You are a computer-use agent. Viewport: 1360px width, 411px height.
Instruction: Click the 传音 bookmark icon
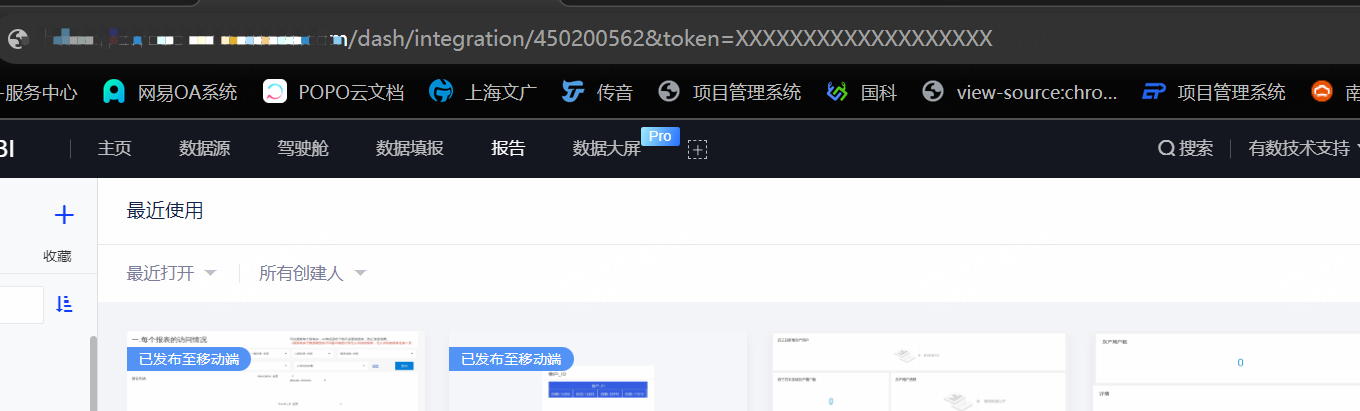pyautogui.click(x=572, y=93)
